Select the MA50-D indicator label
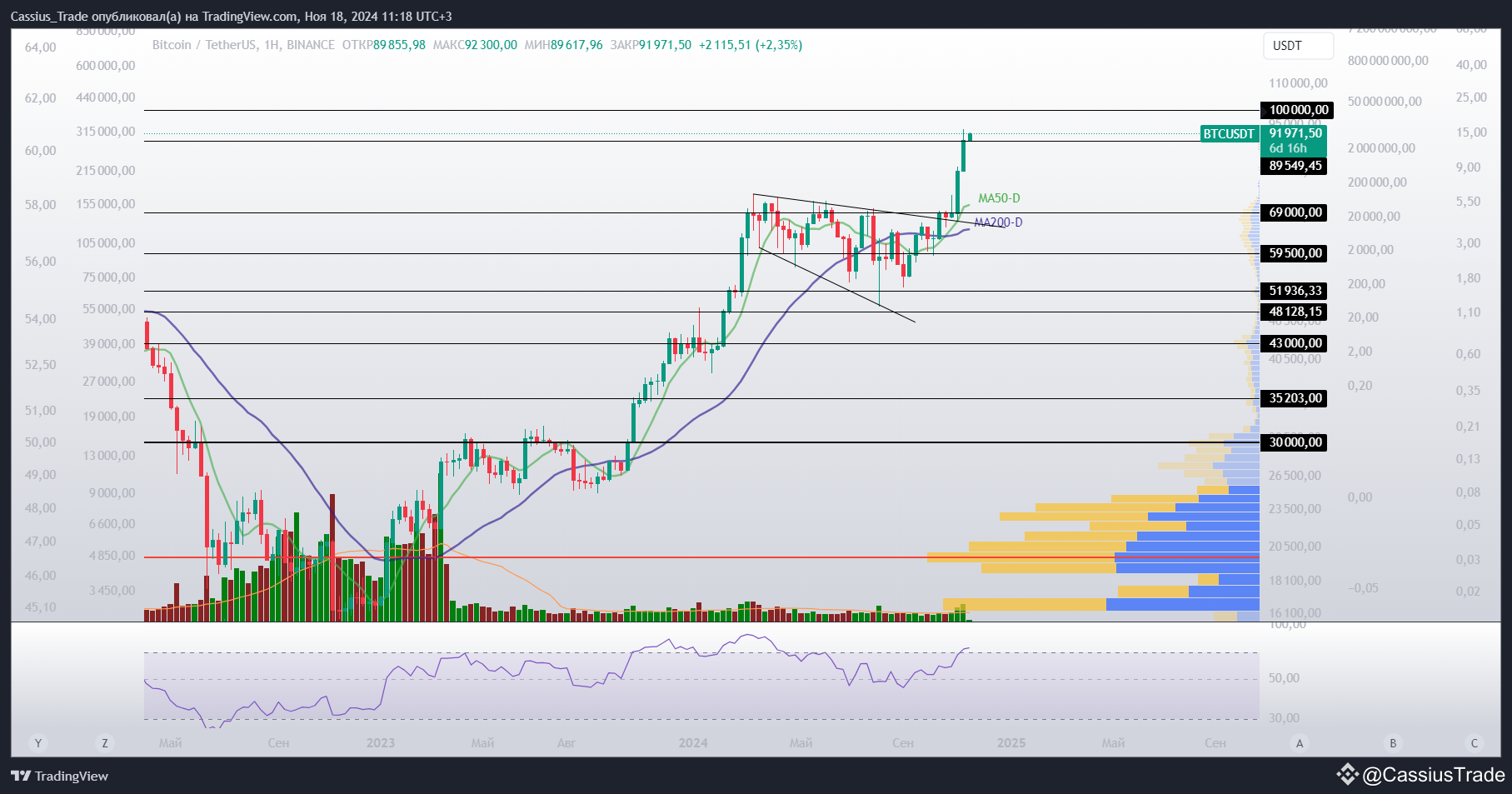The width and height of the screenshot is (1512, 794). tap(999, 198)
